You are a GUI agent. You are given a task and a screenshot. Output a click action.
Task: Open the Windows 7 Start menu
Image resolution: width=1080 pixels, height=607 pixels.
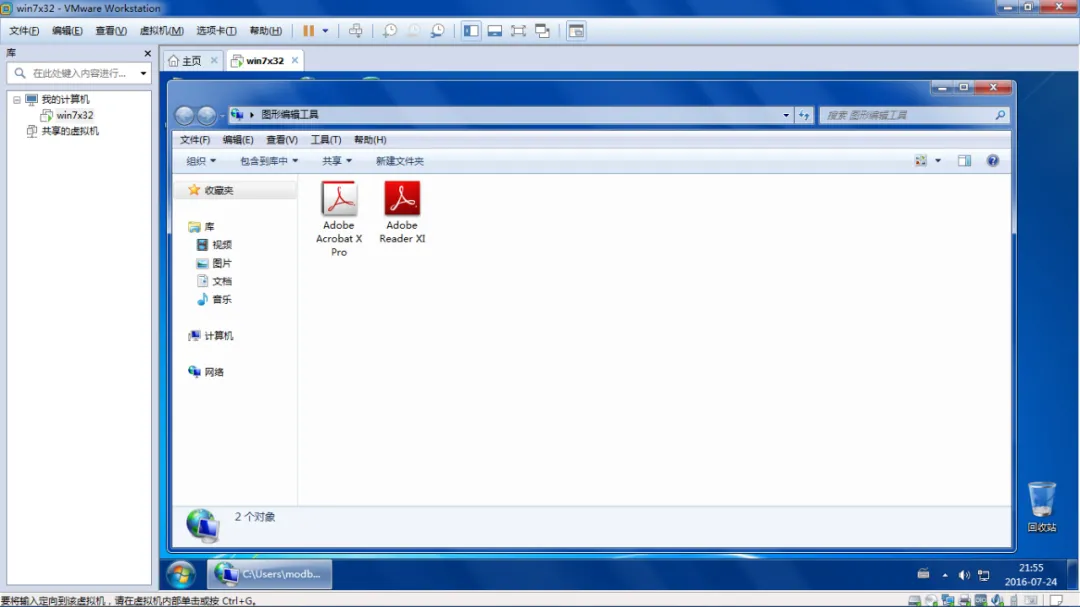pos(181,574)
